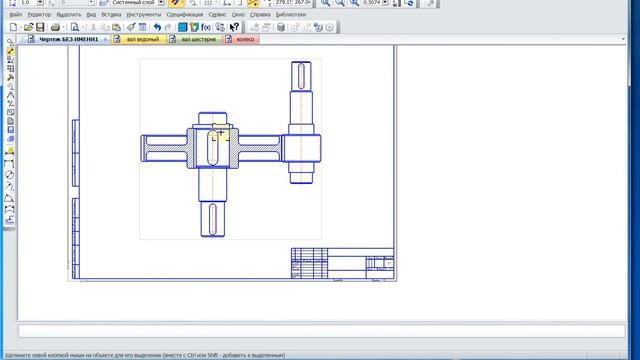Click the blue square panel icon in left toolbar

tap(10, 130)
